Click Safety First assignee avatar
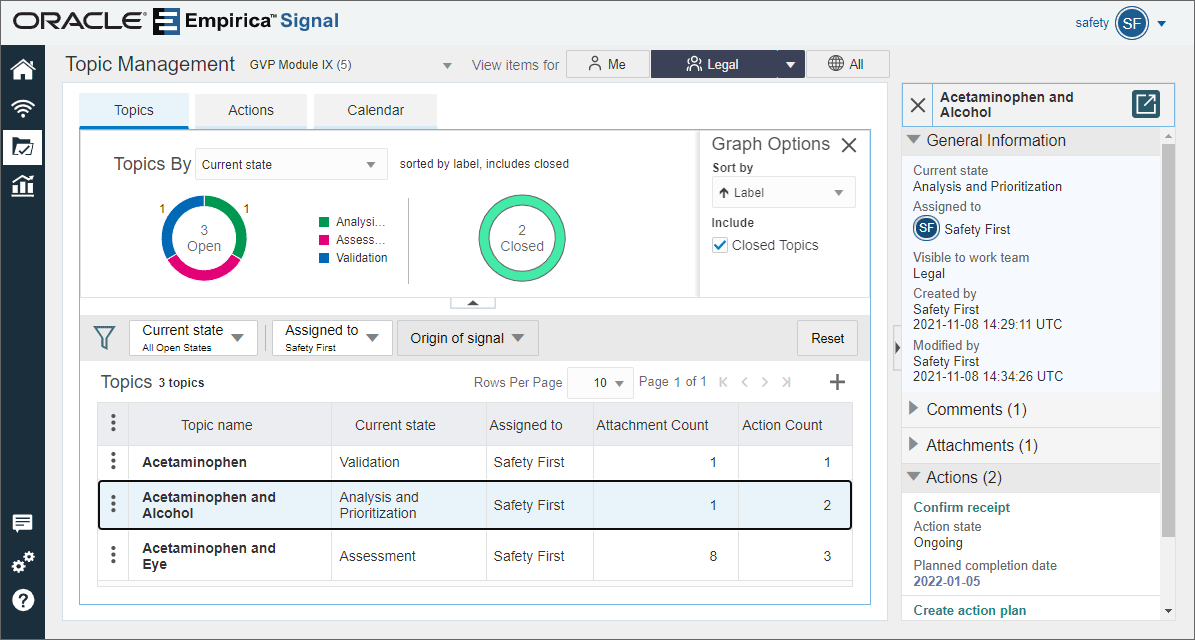This screenshot has width=1195, height=640. click(x=926, y=228)
